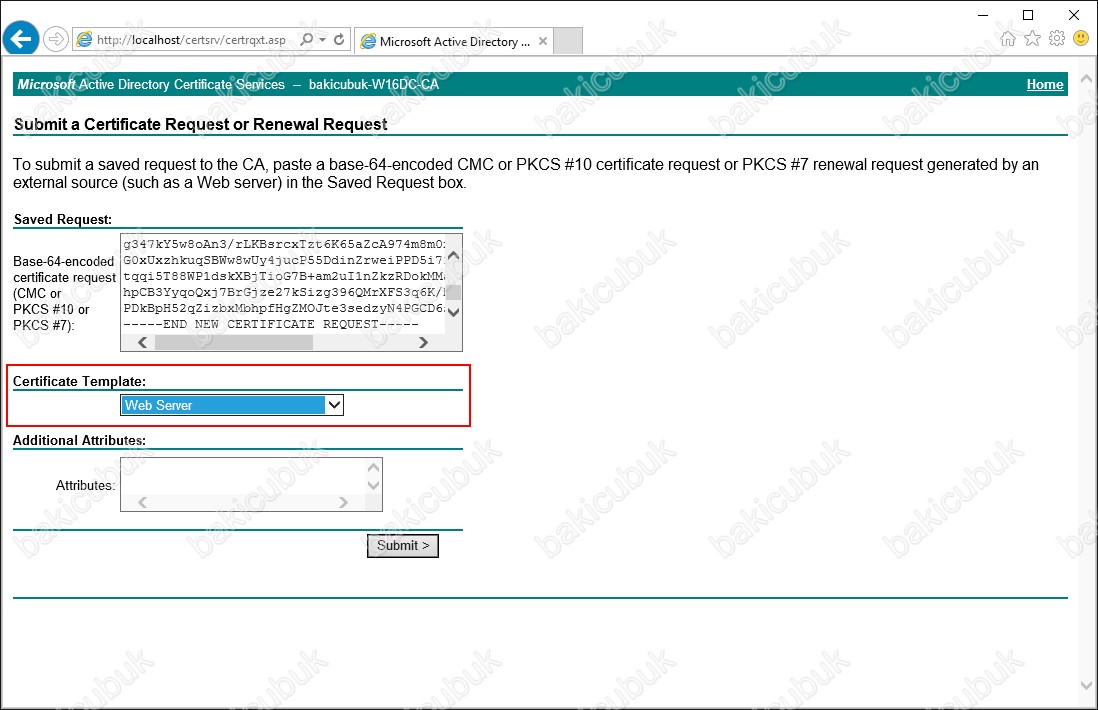Viewport: 1098px width, 710px height.
Task: Click the search magnifier in address bar
Action: (307, 40)
